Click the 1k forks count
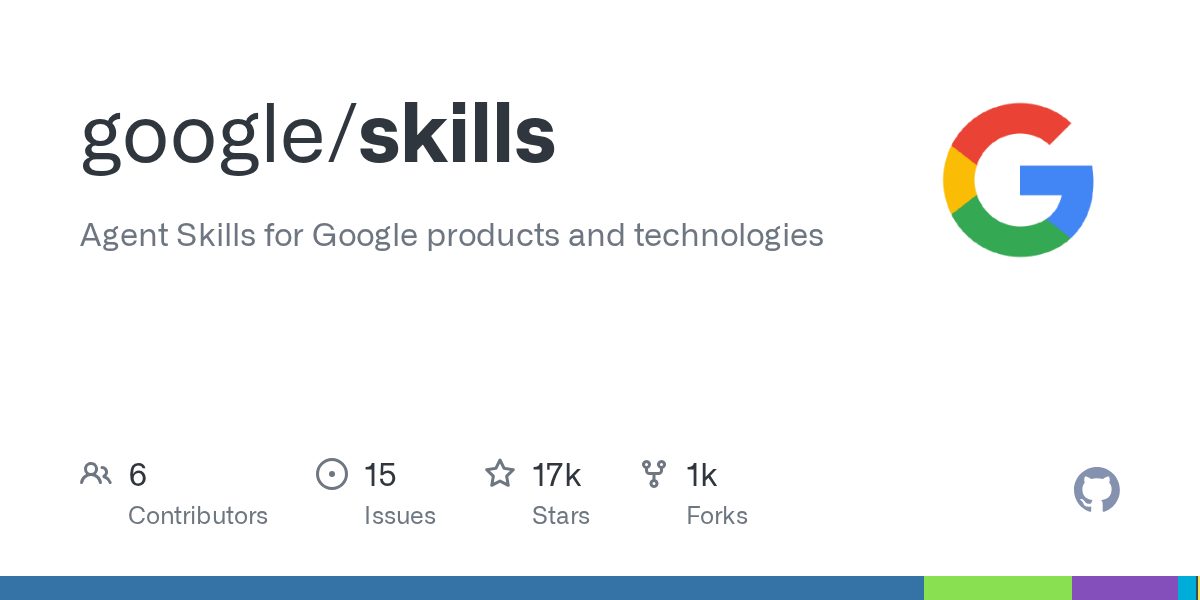The height and width of the screenshot is (600, 1200). point(701,475)
